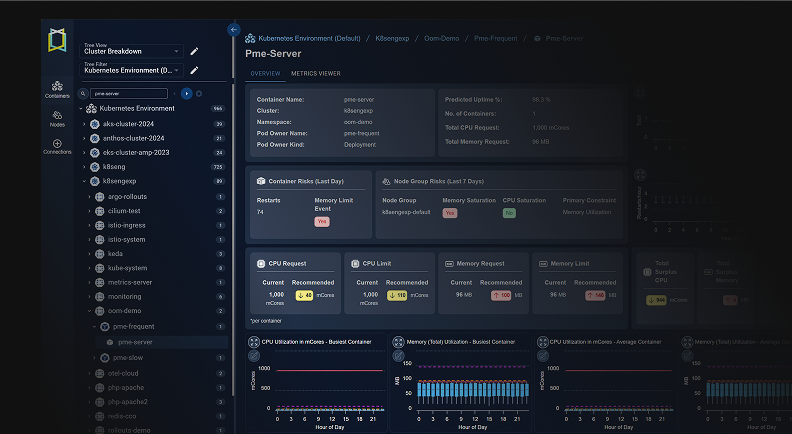Open the Tree Filter Kubernetes Environment dropdown

click(130, 70)
